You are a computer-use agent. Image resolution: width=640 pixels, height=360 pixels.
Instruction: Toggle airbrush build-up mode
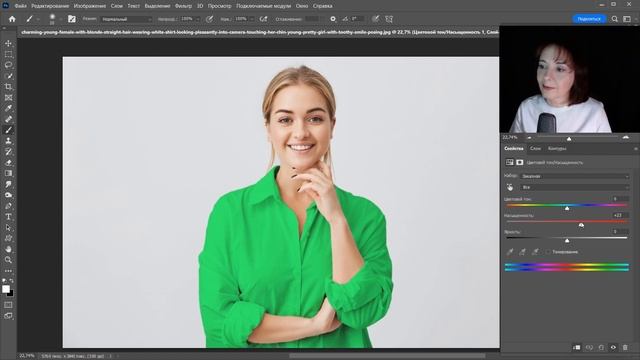coord(263,19)
